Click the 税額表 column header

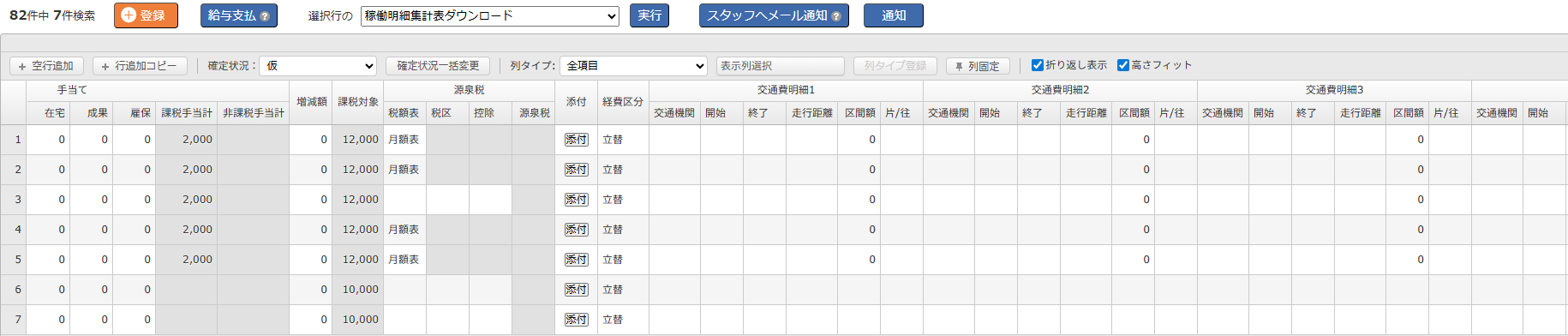(404, 113)
